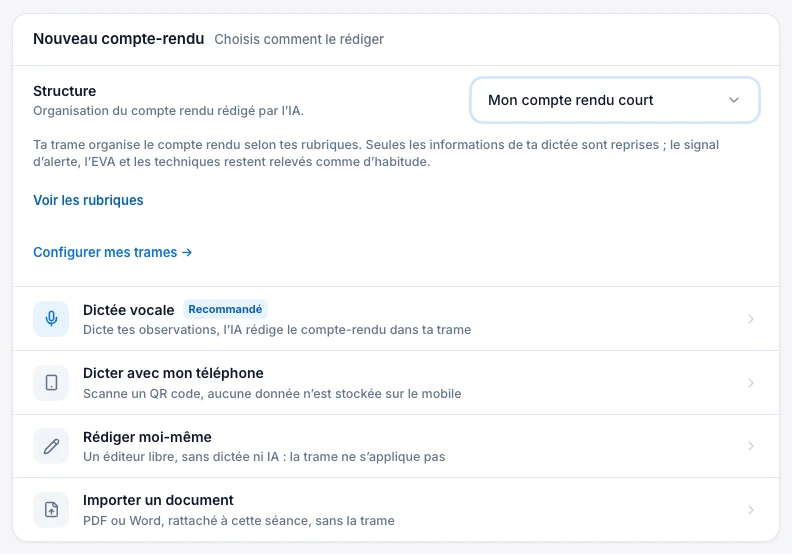Image resolution: width=792 pixels, height=554 pixels.
Task: Open the chevron arrow on Importer un document row
Action: click(x=751, y=510)
